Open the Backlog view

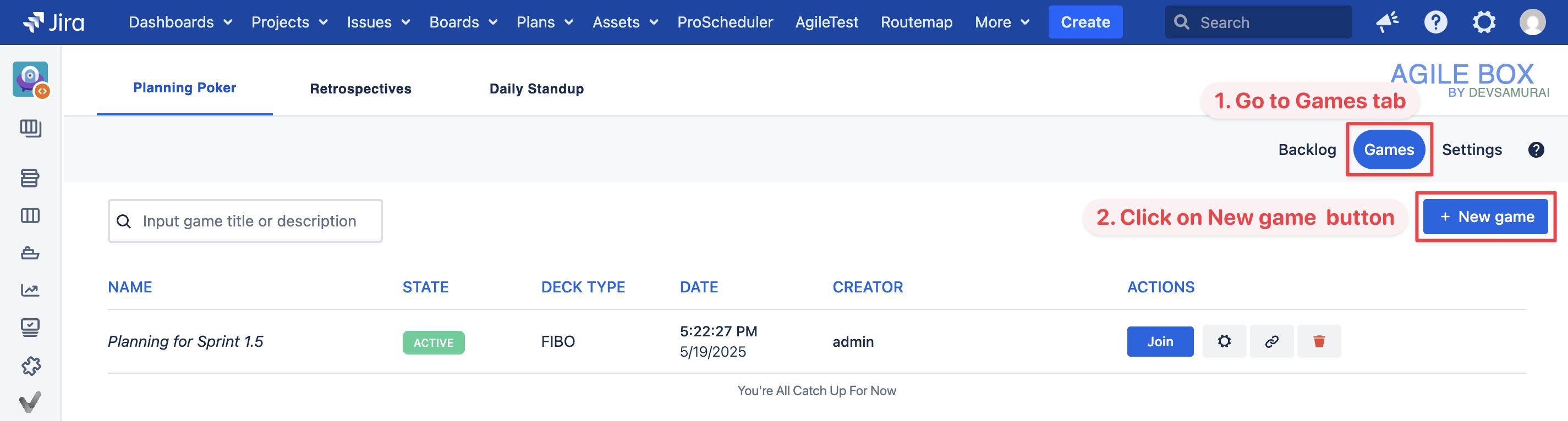click(x=1307, y=149)
